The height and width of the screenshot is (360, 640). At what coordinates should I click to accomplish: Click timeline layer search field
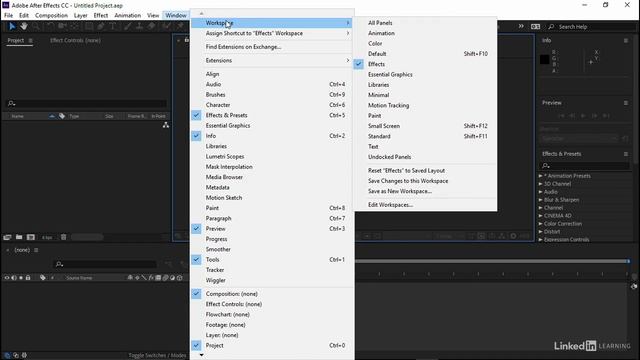[105, 264]
